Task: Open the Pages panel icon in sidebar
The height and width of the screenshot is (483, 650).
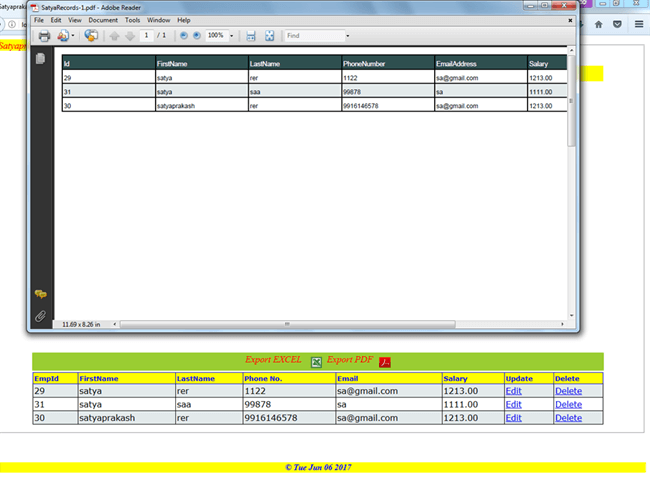Action: coord(40,58)
